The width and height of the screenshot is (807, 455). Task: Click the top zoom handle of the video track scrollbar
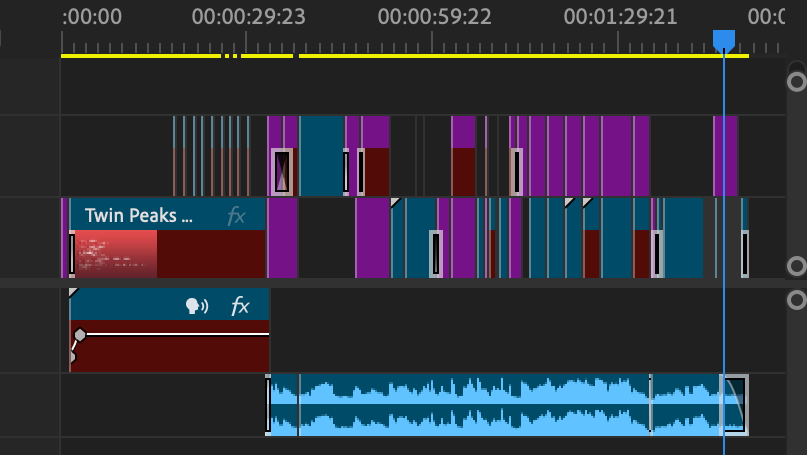click(797, 82)
